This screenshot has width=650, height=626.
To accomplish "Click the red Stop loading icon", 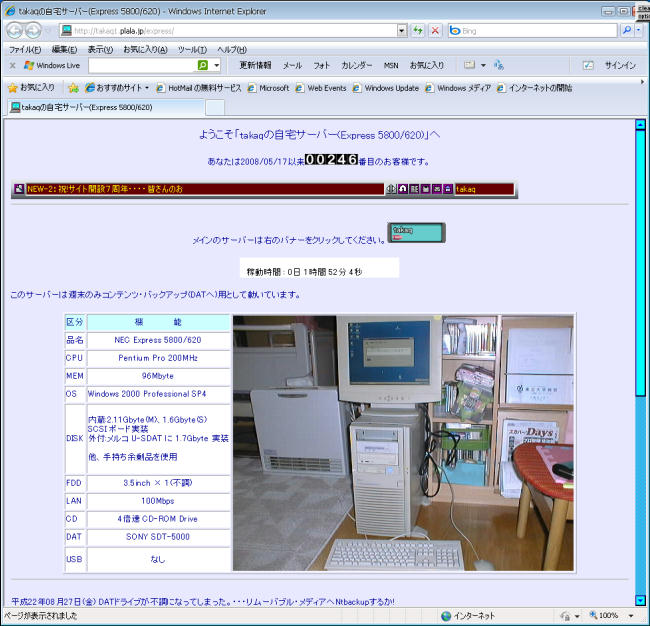I will (x=435, y=30).
